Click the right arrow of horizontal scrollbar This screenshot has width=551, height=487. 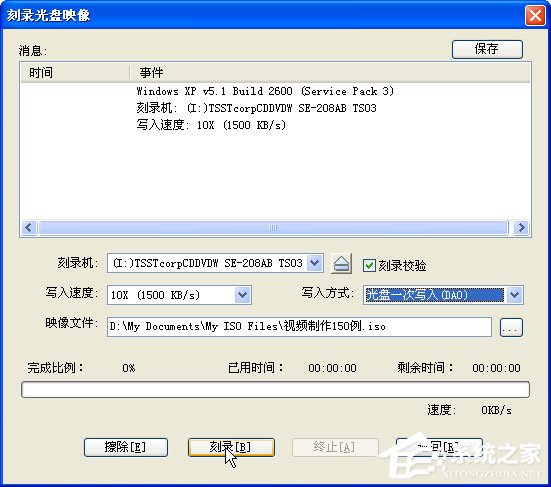(x=521, y=227)
